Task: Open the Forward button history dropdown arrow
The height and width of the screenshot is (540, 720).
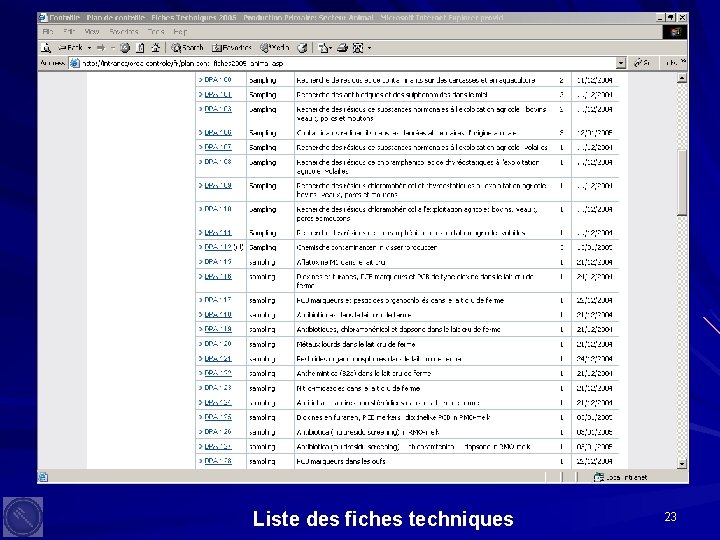Action: tap(112, 48)
